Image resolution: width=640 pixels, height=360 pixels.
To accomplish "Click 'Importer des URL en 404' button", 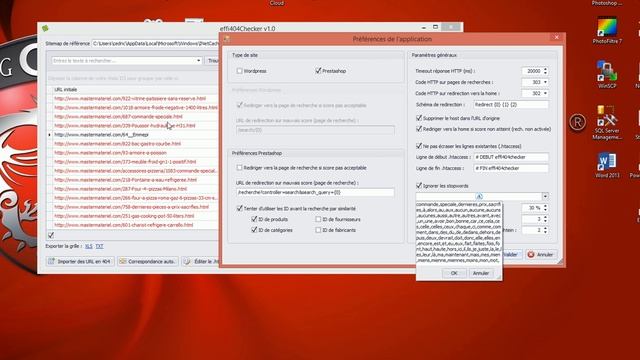I will click(80, 261).
